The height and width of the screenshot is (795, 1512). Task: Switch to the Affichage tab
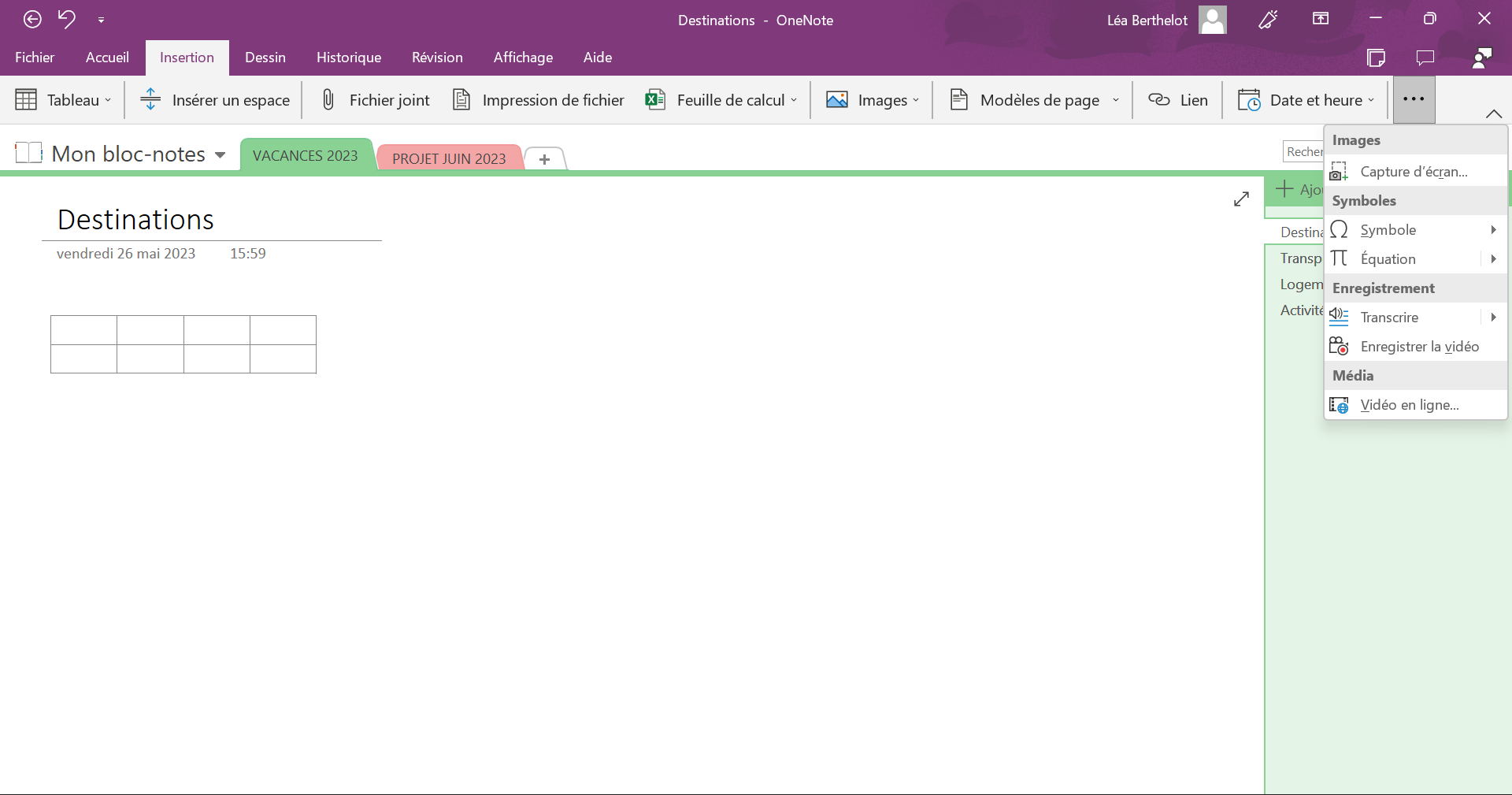pos(523,58)
